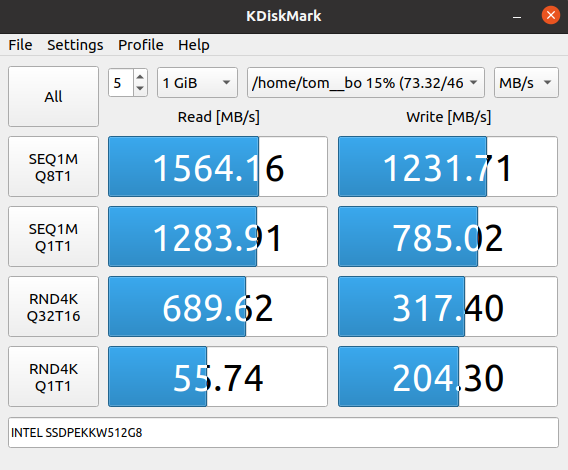This screenshot has height=470, width=568.
Task: Start the SEQ1M Q8T1 benchmark
Action: (x=54, y=167)
